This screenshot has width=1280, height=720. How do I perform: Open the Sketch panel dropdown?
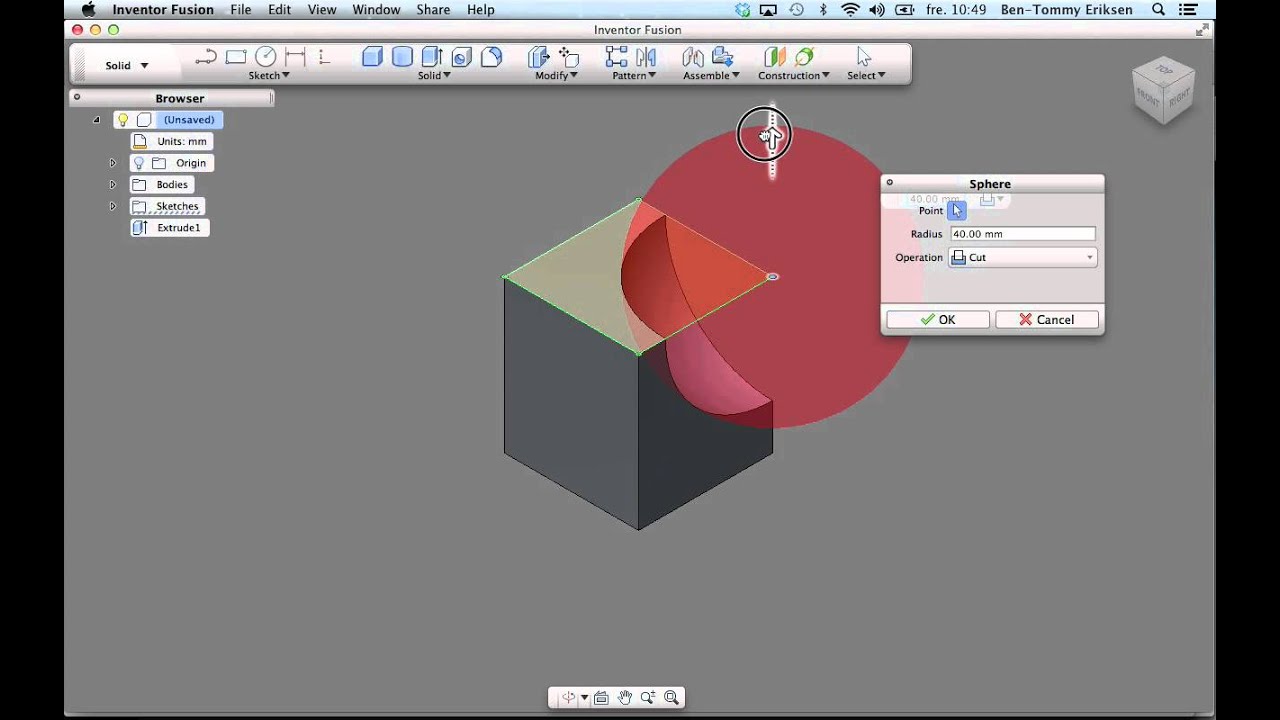click(x=269, y=76)
